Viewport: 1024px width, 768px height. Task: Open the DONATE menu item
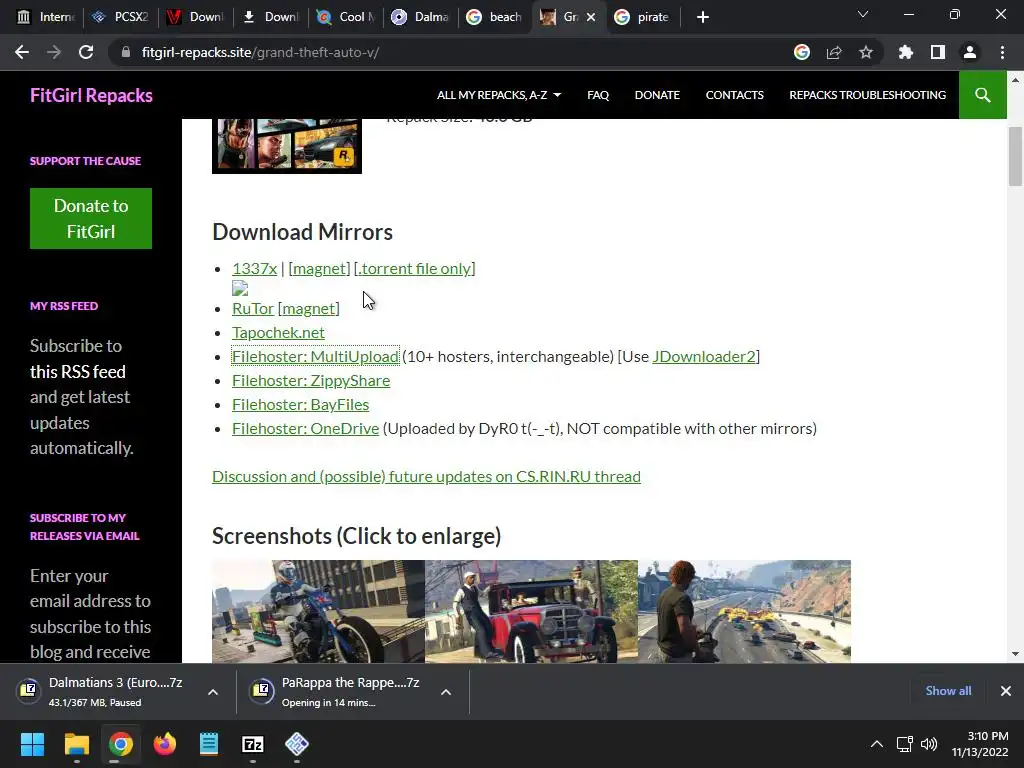(657, 95)
